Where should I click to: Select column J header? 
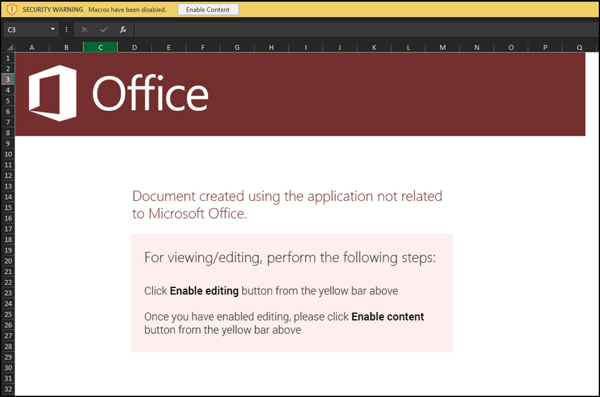click(340, 47)
